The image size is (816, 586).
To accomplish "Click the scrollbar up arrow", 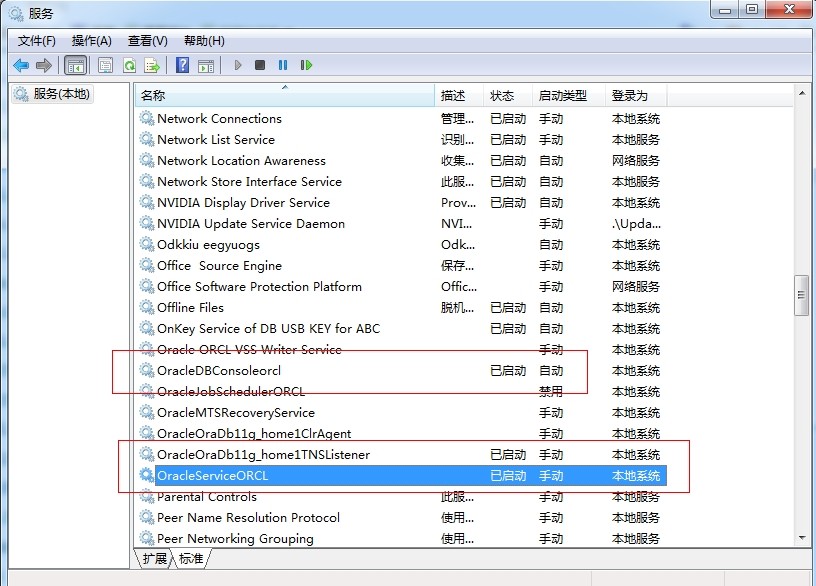I will coord(801,93).
